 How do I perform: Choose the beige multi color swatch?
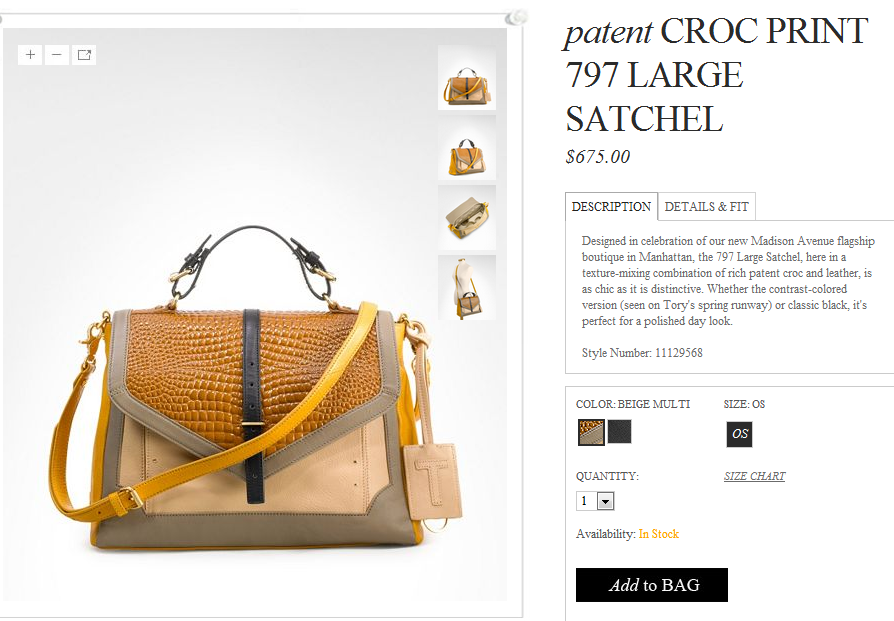[591, 432]
